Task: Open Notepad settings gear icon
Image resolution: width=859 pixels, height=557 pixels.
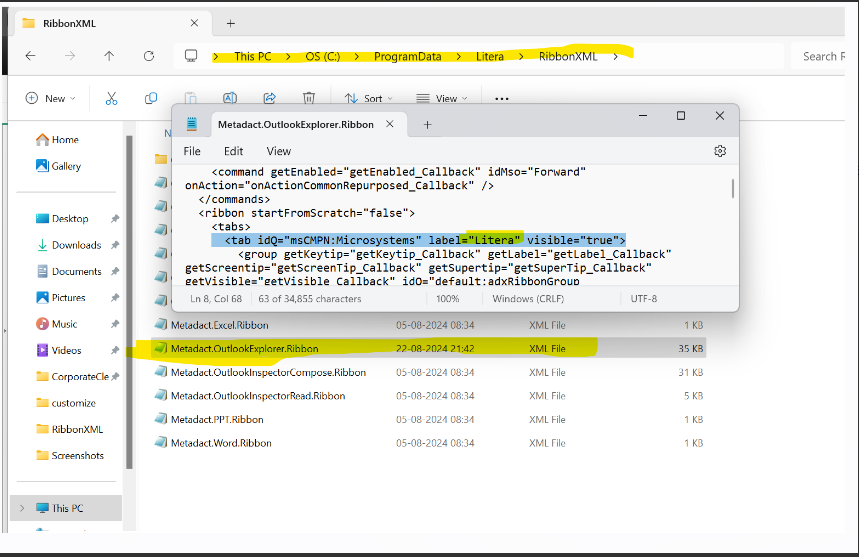Action: pos(720,151)
